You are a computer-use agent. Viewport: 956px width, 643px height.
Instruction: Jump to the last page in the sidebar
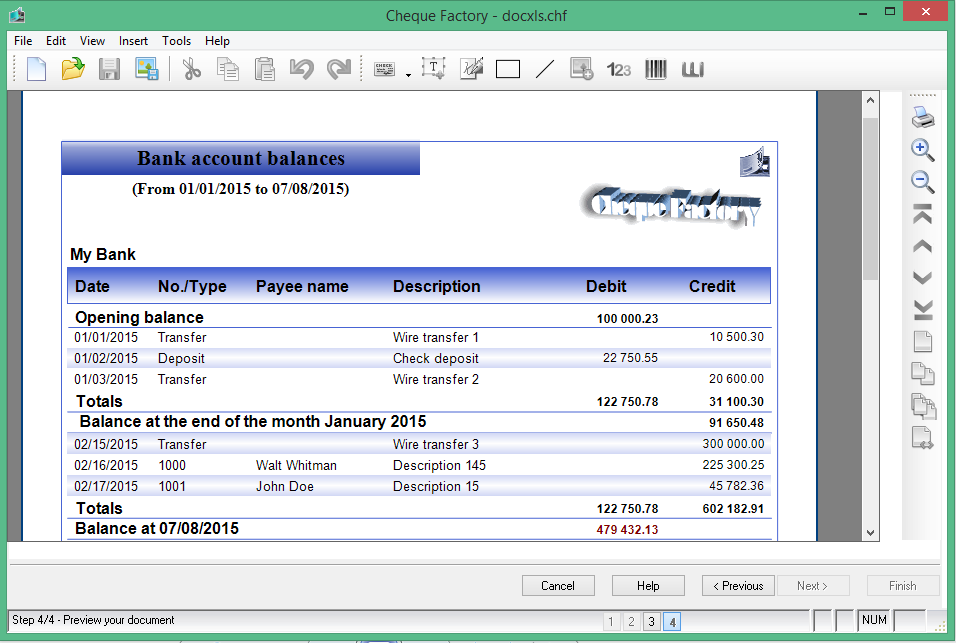(x=923, y=310)
